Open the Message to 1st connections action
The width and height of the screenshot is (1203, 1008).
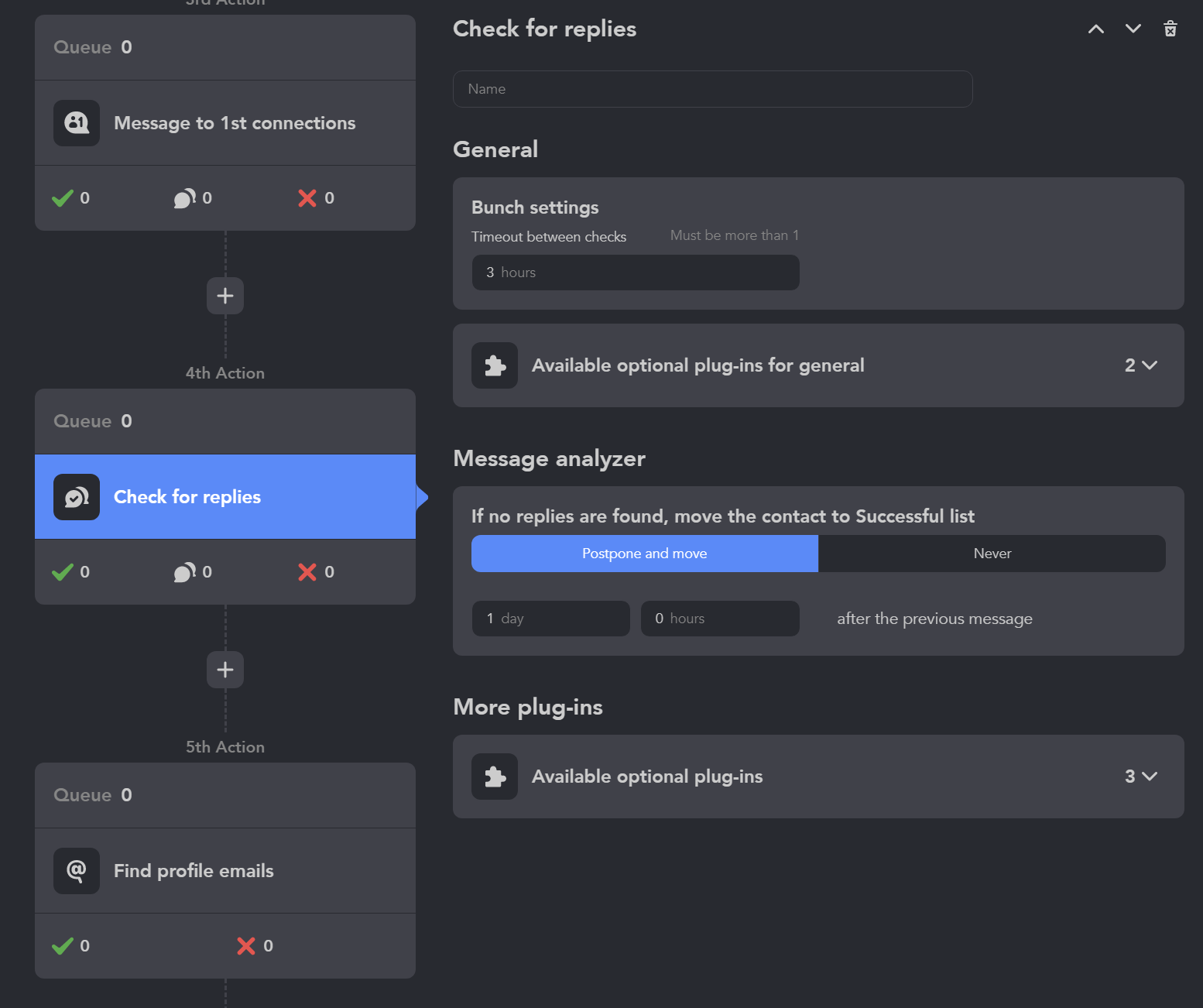[235, 123]
